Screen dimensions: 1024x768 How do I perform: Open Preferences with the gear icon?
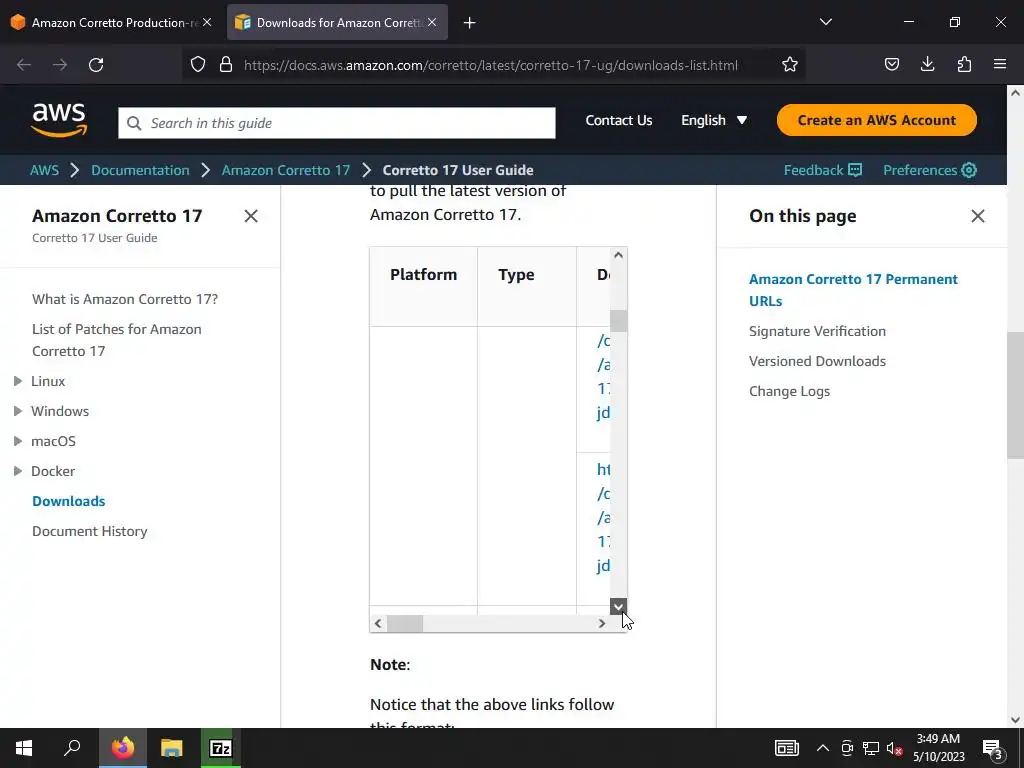point(930,170)
